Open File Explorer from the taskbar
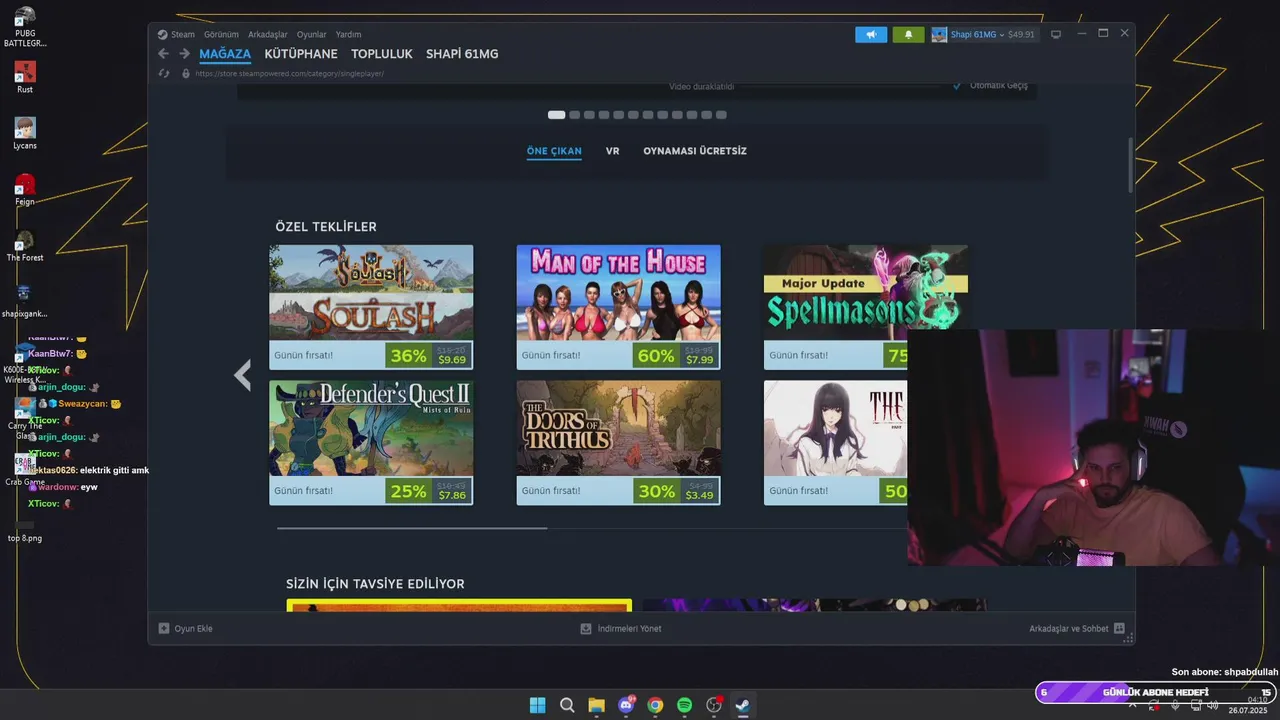This screenshot has width=1280, height=720. [x=596, y=705]
